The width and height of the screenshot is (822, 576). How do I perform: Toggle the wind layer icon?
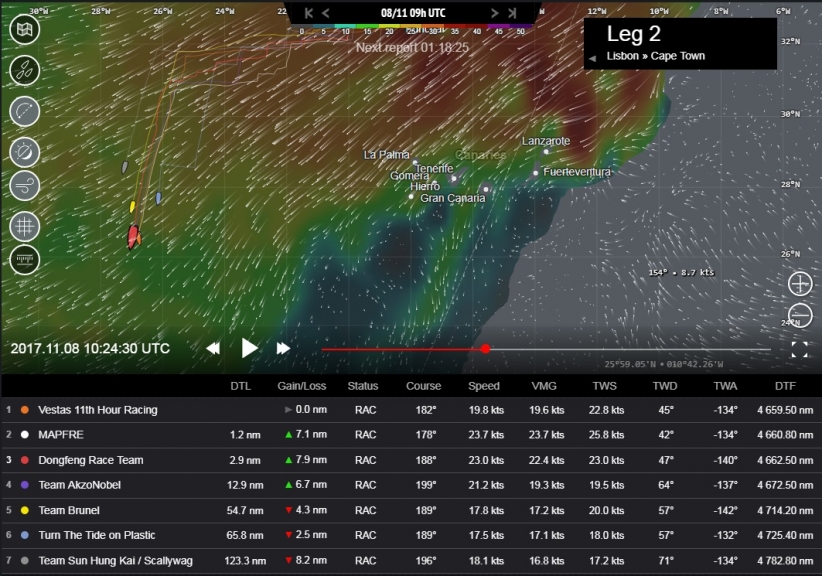pyautogui.click(x=24, y=186)
